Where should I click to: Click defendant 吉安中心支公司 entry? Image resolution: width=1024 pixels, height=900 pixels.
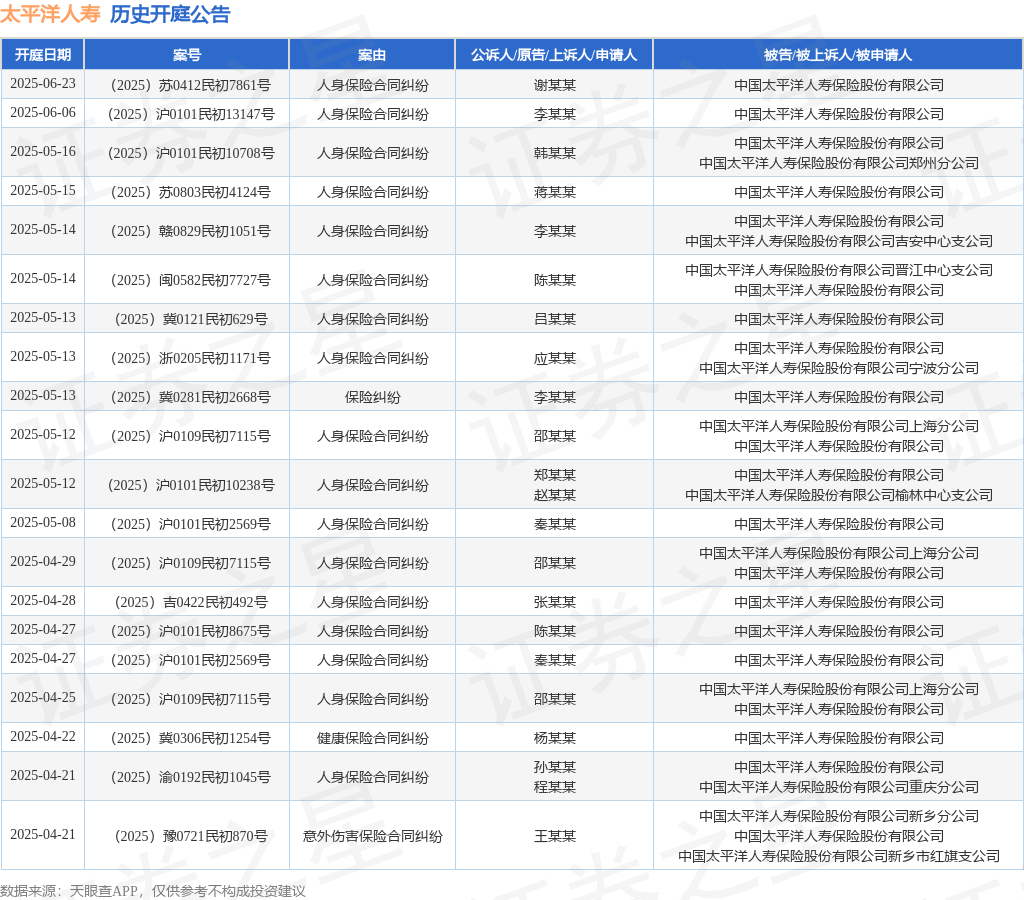click(x=839, y=241)
